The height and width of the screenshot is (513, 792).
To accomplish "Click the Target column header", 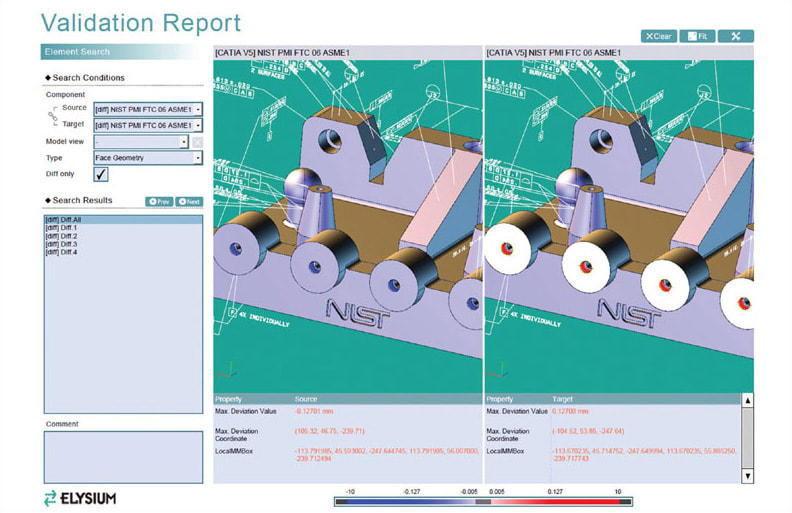I will coord(562,399).
